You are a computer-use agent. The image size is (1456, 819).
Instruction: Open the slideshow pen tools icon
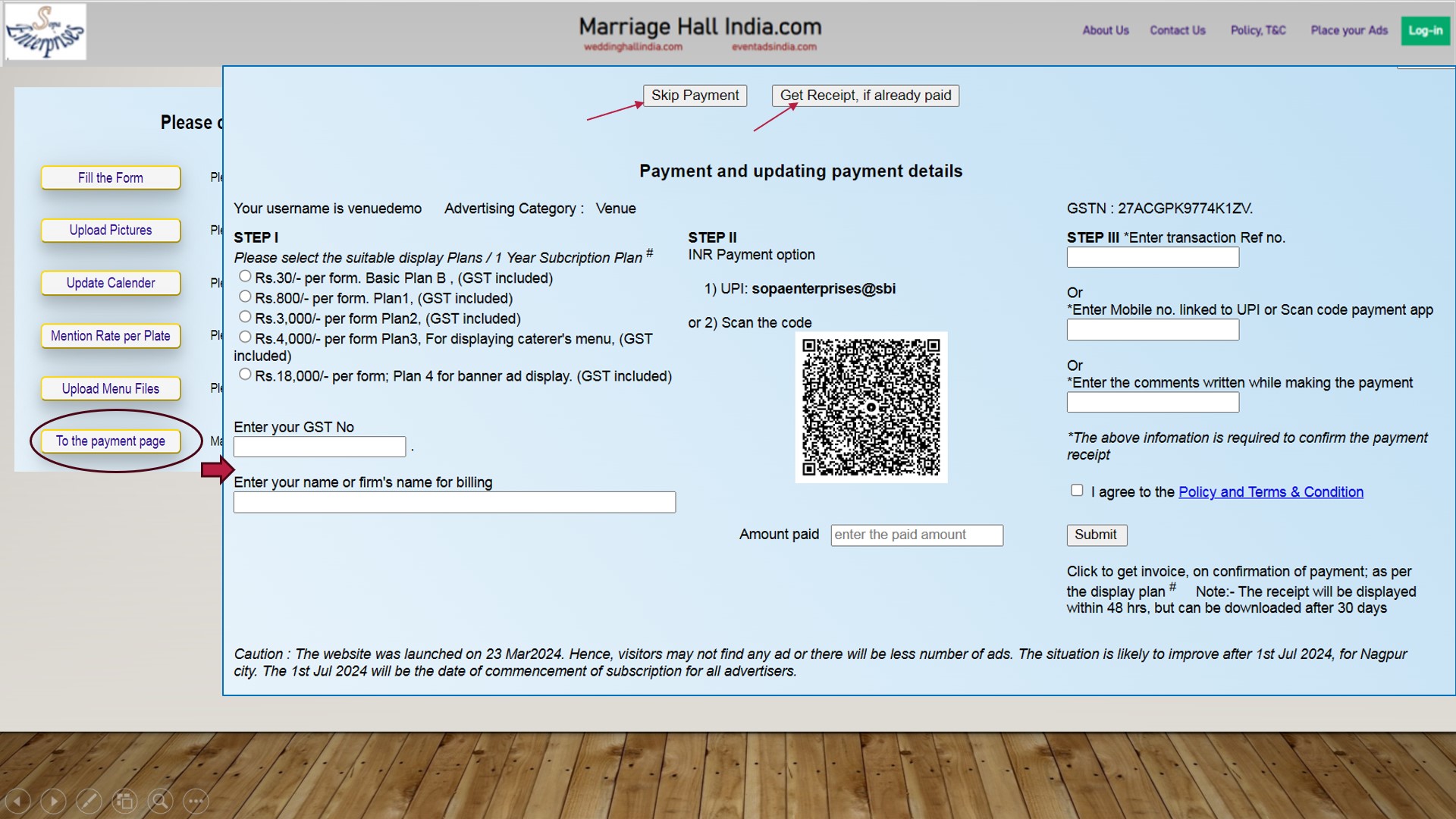(x=89, y=801)
